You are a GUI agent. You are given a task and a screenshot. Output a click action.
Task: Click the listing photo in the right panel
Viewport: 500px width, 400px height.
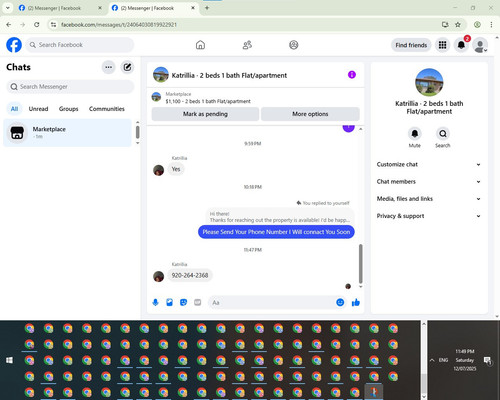click(x=429, y=82)
